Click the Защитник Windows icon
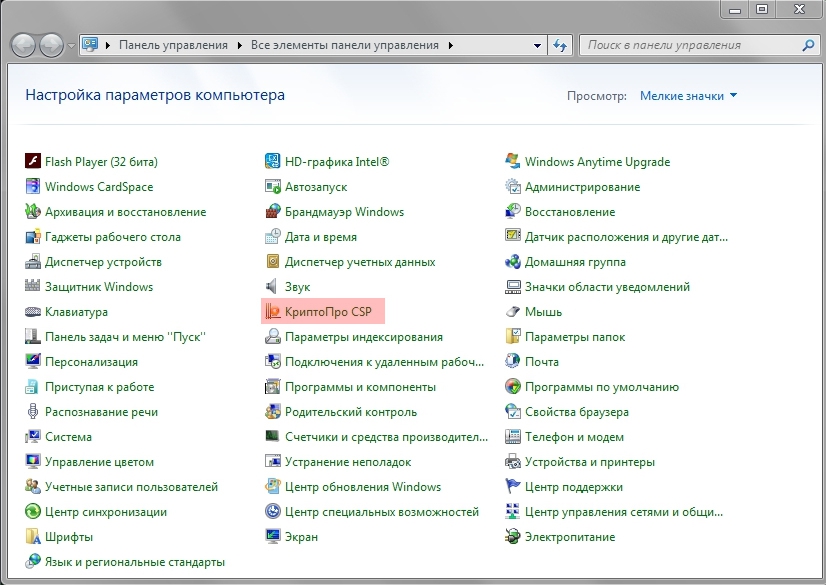826x585 pixels. point(33,286)
